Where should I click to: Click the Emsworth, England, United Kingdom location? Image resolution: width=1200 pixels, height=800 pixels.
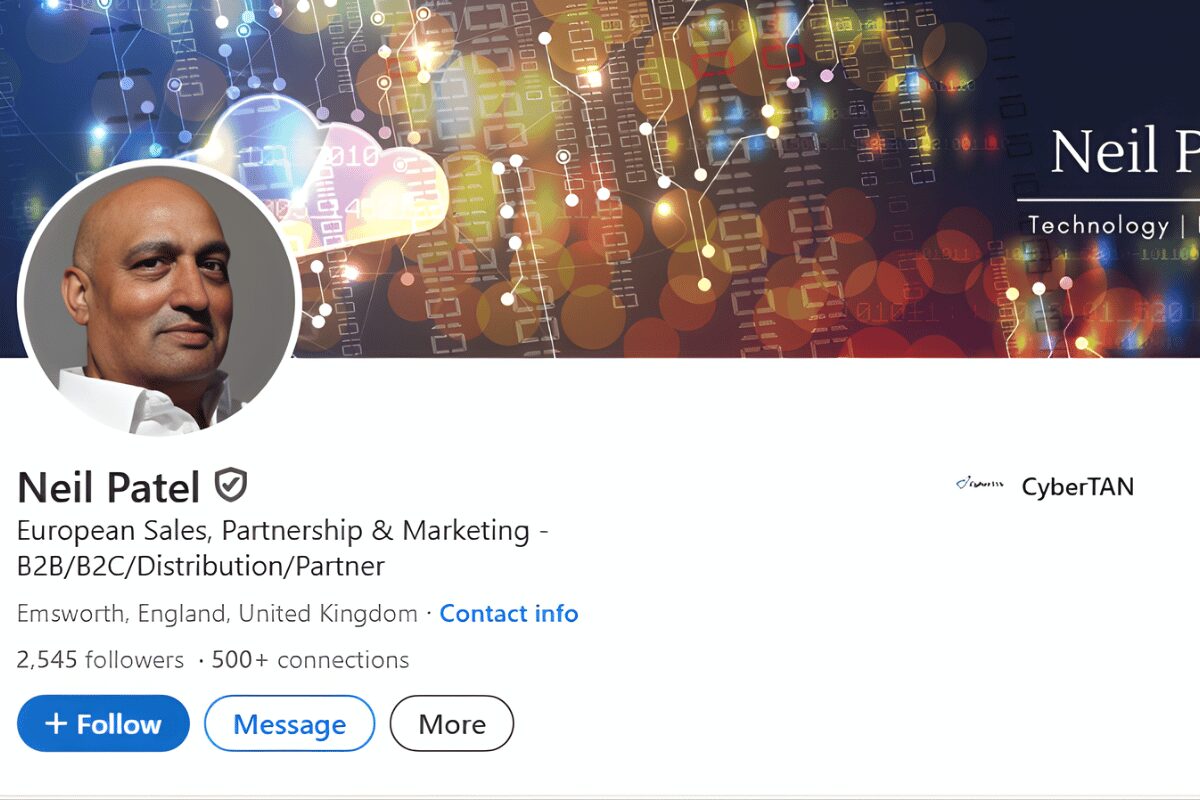217,613
